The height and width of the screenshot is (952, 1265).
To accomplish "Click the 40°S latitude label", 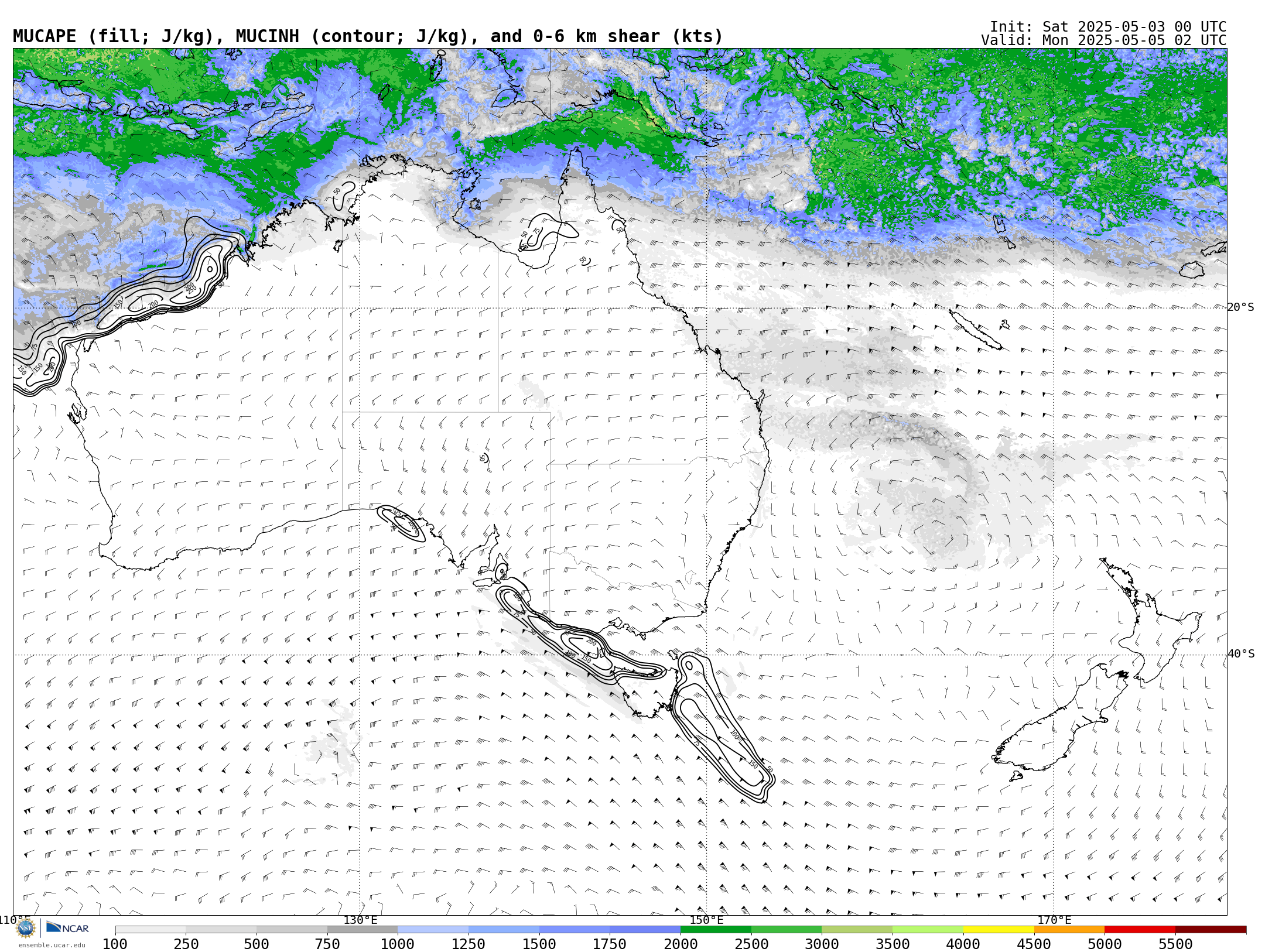I will (1241, 654).
